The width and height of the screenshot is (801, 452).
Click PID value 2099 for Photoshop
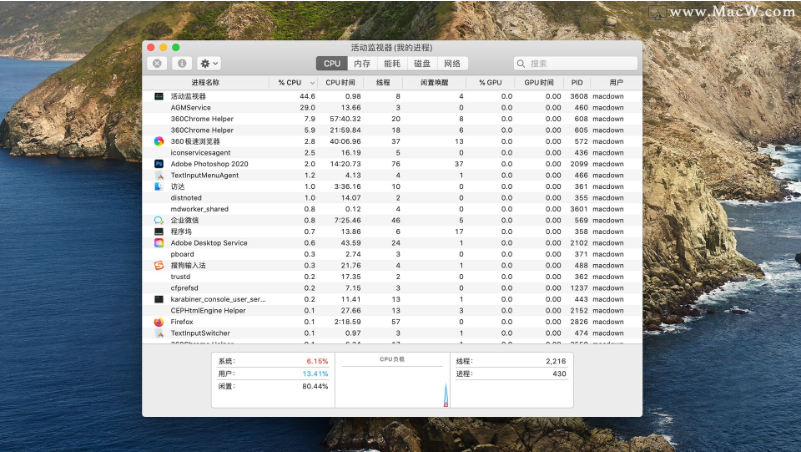click(579, 164)
